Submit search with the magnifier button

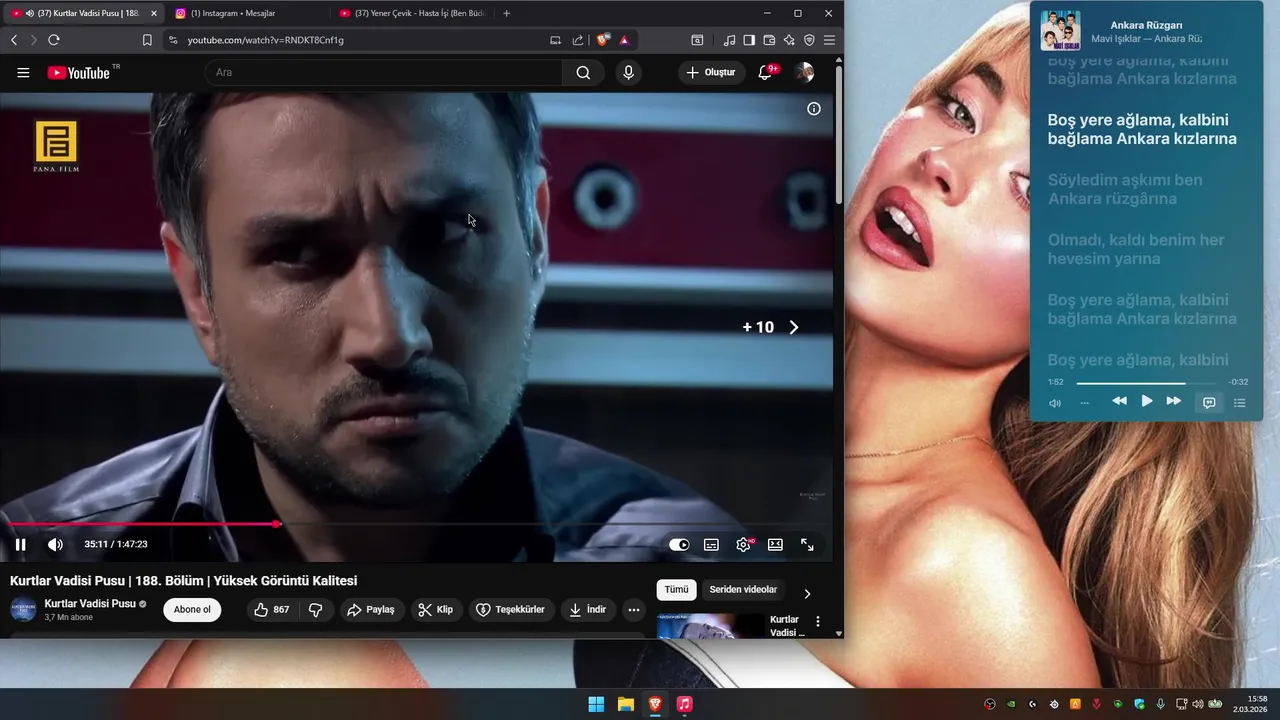[583, 72]
